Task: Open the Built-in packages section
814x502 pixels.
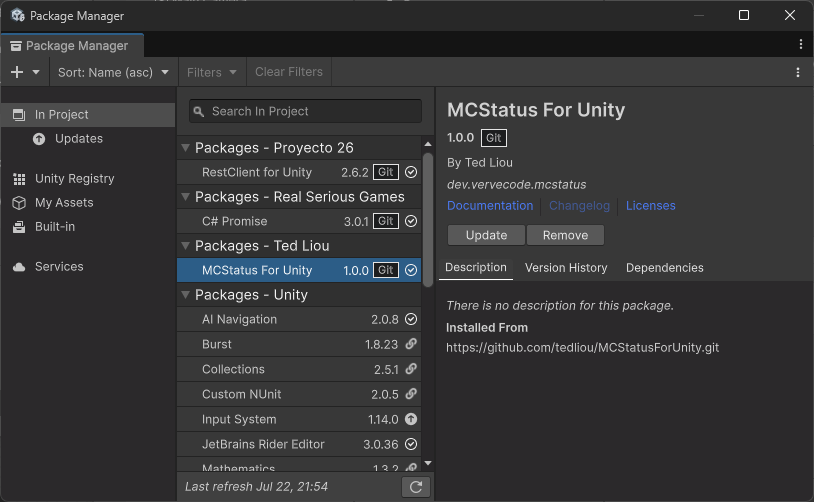Action: tap(55, 227)
